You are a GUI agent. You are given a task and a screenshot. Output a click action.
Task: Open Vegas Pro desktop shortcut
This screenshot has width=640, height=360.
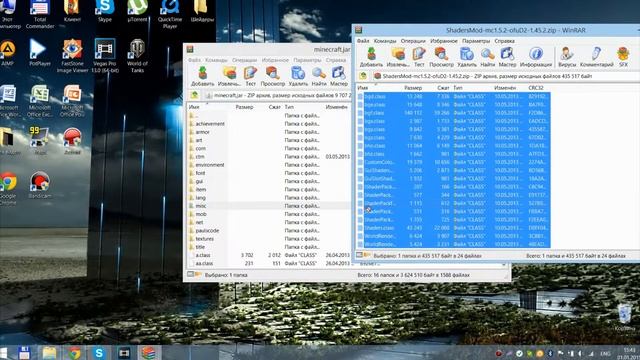[104, 56]
